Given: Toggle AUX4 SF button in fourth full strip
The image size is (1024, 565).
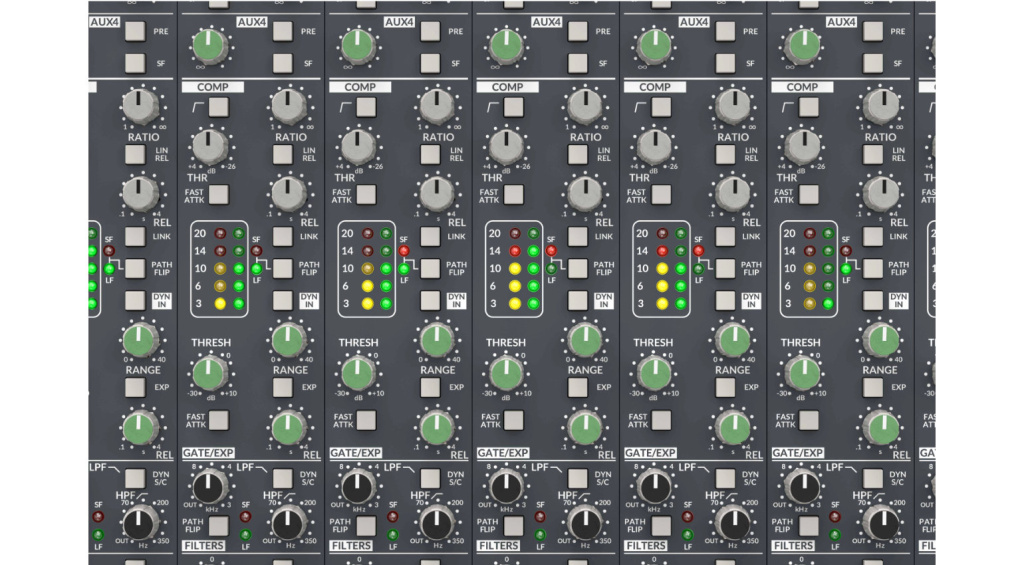Looking at the screenshot, I should [725, 64].
